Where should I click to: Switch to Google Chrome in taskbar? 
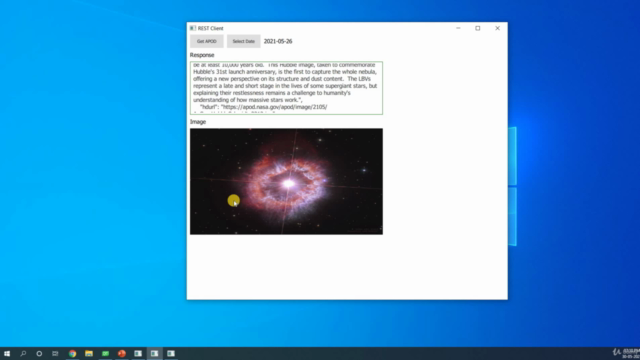coord(72,353)
